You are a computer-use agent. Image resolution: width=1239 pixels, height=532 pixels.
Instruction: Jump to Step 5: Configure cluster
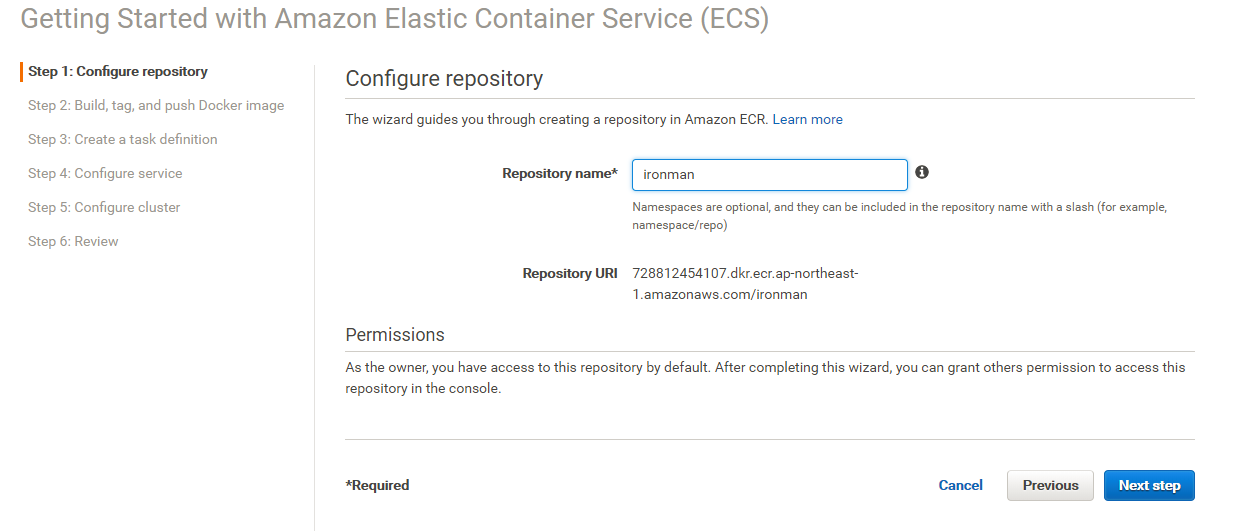point(104,207)
